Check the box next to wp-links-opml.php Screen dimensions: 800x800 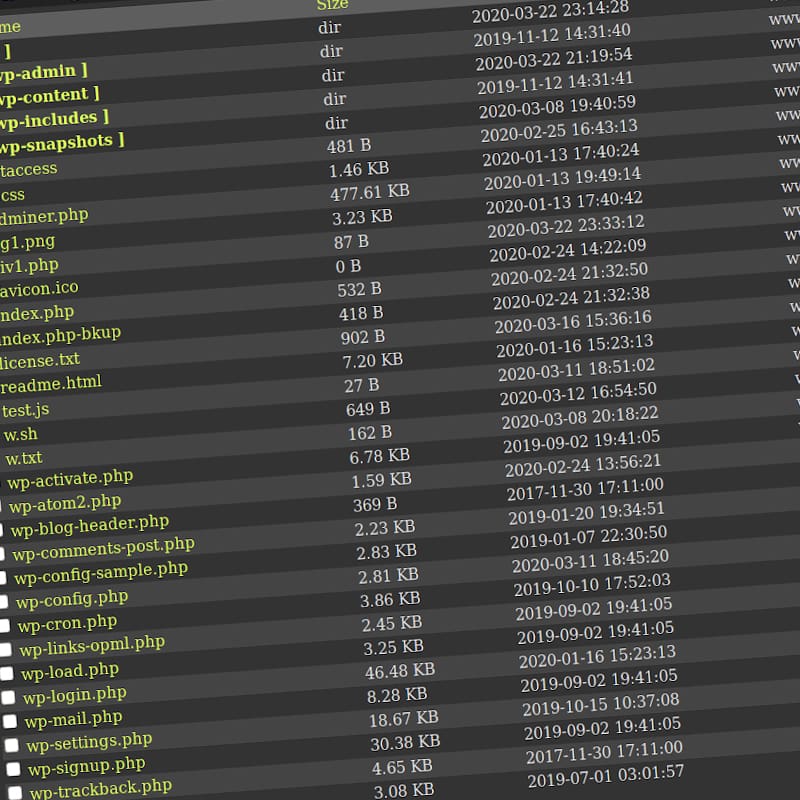click(x=6, y=649)
